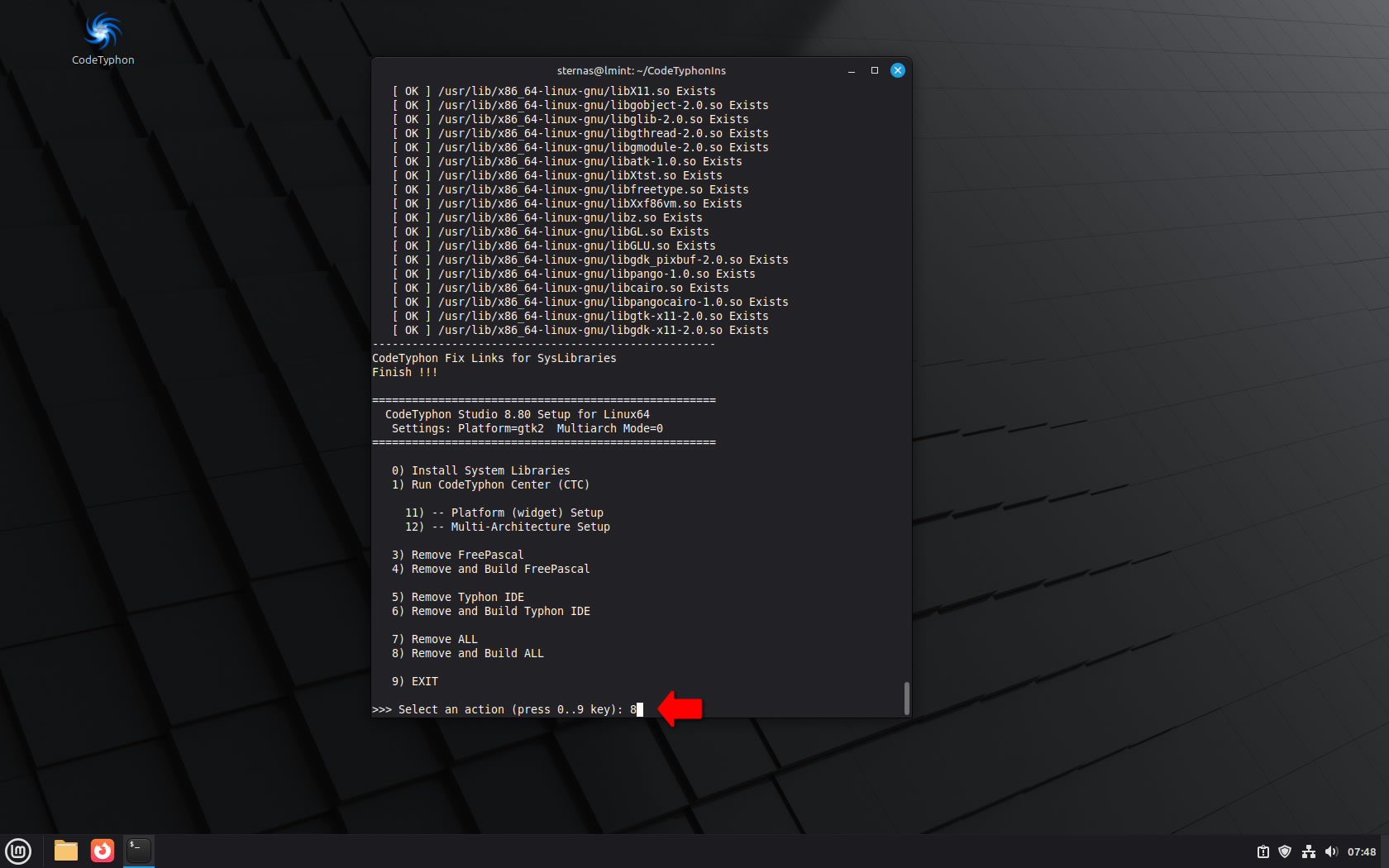Image resolution: width=1389 pixels, height=868 pixels.
Task: Click the libz.so Exists line
Action: (x=547, y=217)
